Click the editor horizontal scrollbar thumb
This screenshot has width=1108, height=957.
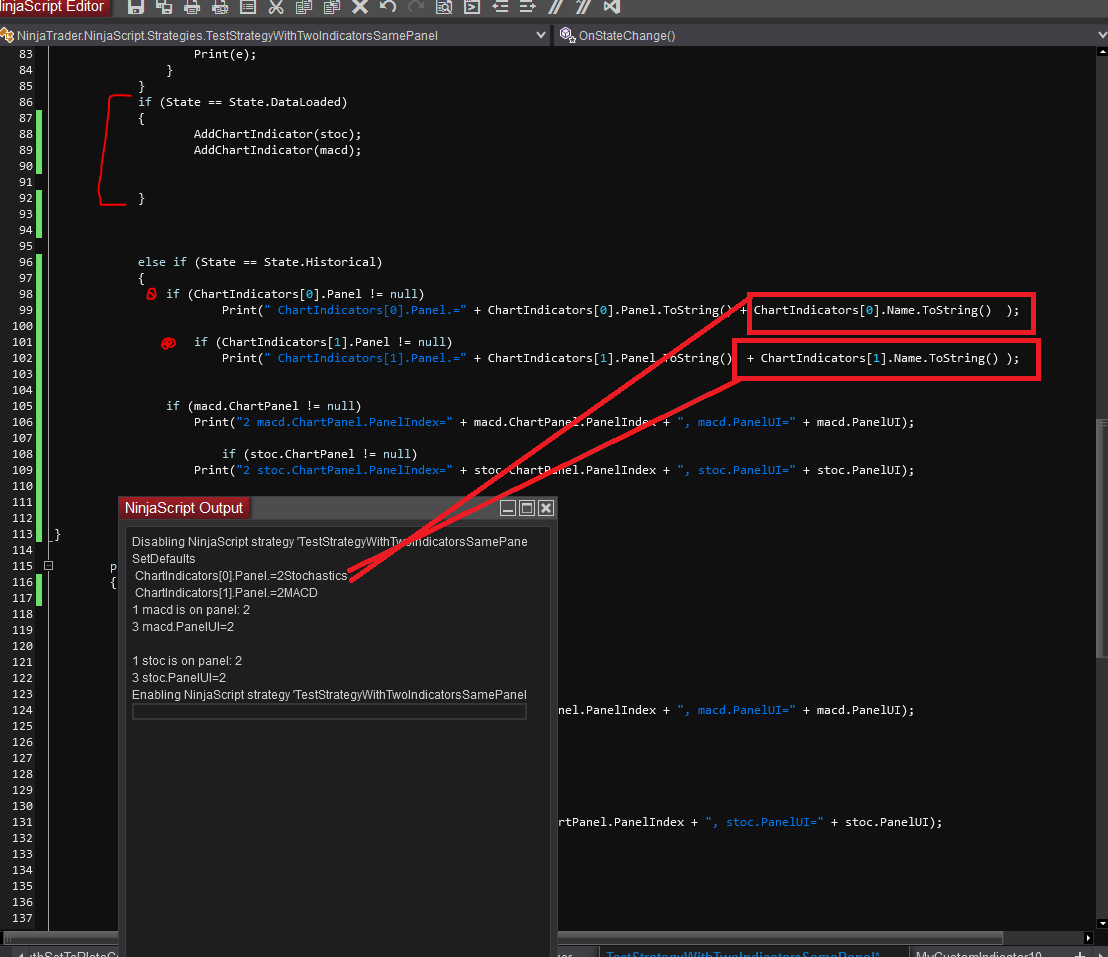pos(503,938)
